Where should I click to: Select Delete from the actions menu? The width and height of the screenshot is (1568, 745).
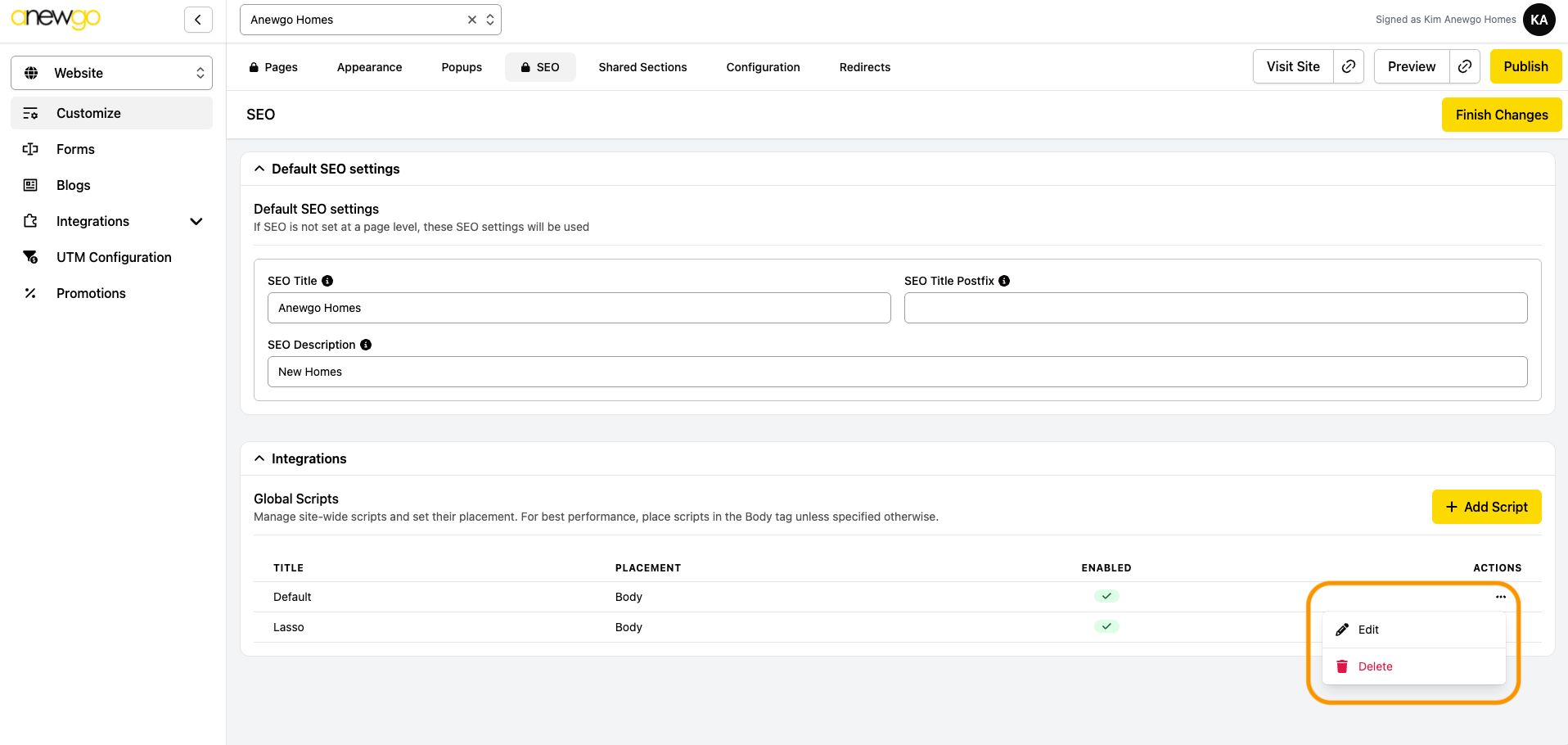1375,666
